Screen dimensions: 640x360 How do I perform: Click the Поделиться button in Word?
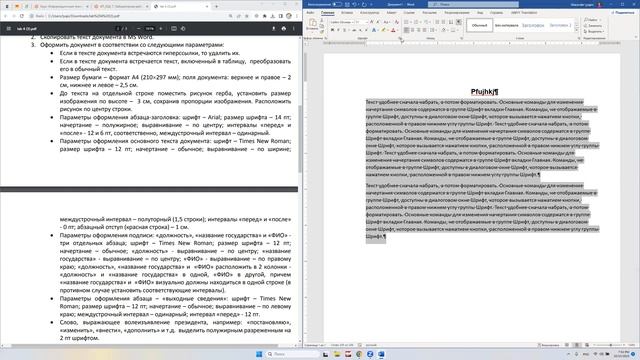tap(624, 13)
